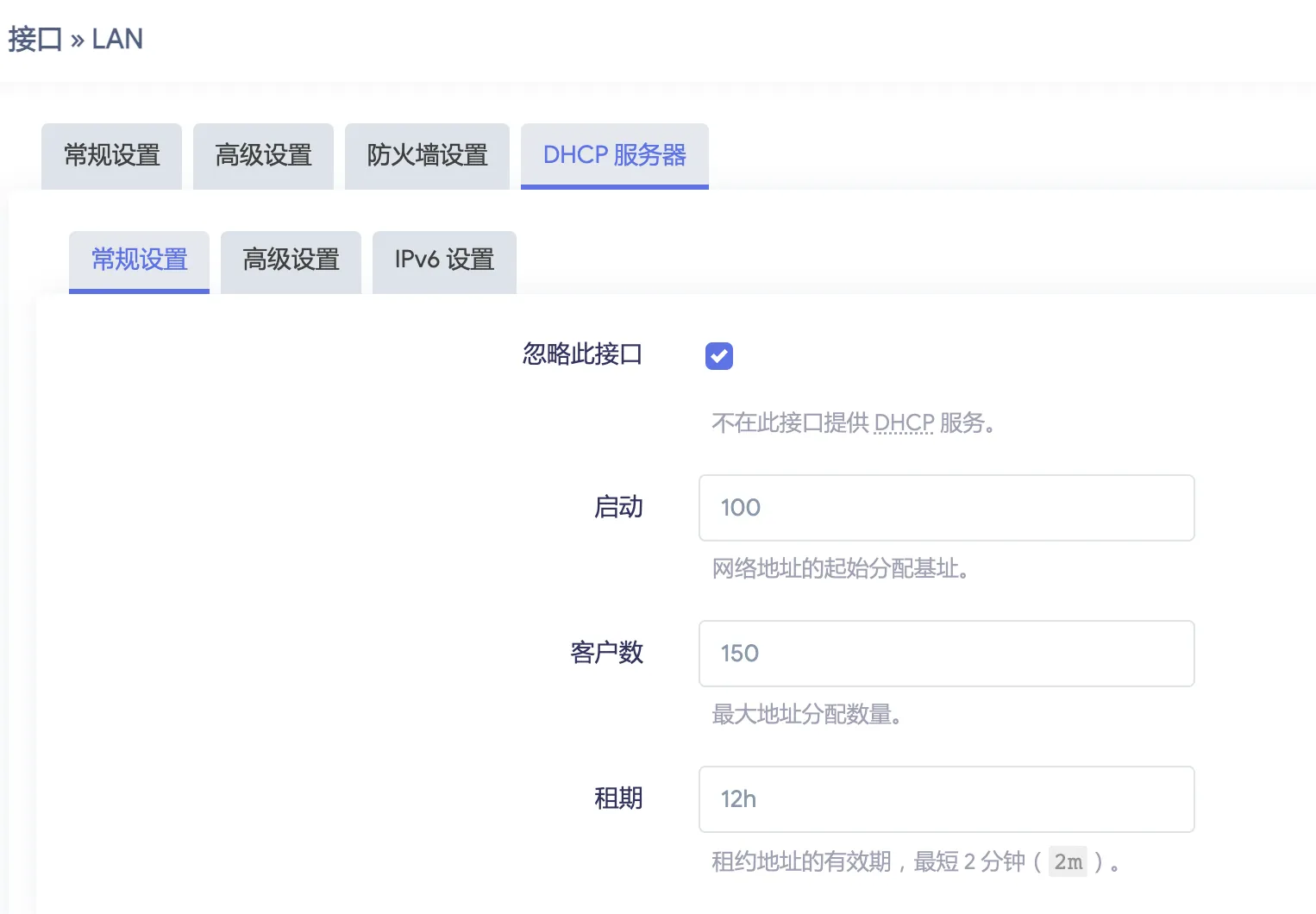Switch to the IPv6 设置 sub-tab
Image resolution: width=1316 pixels, height=914 pixels.
pos(444,260)
